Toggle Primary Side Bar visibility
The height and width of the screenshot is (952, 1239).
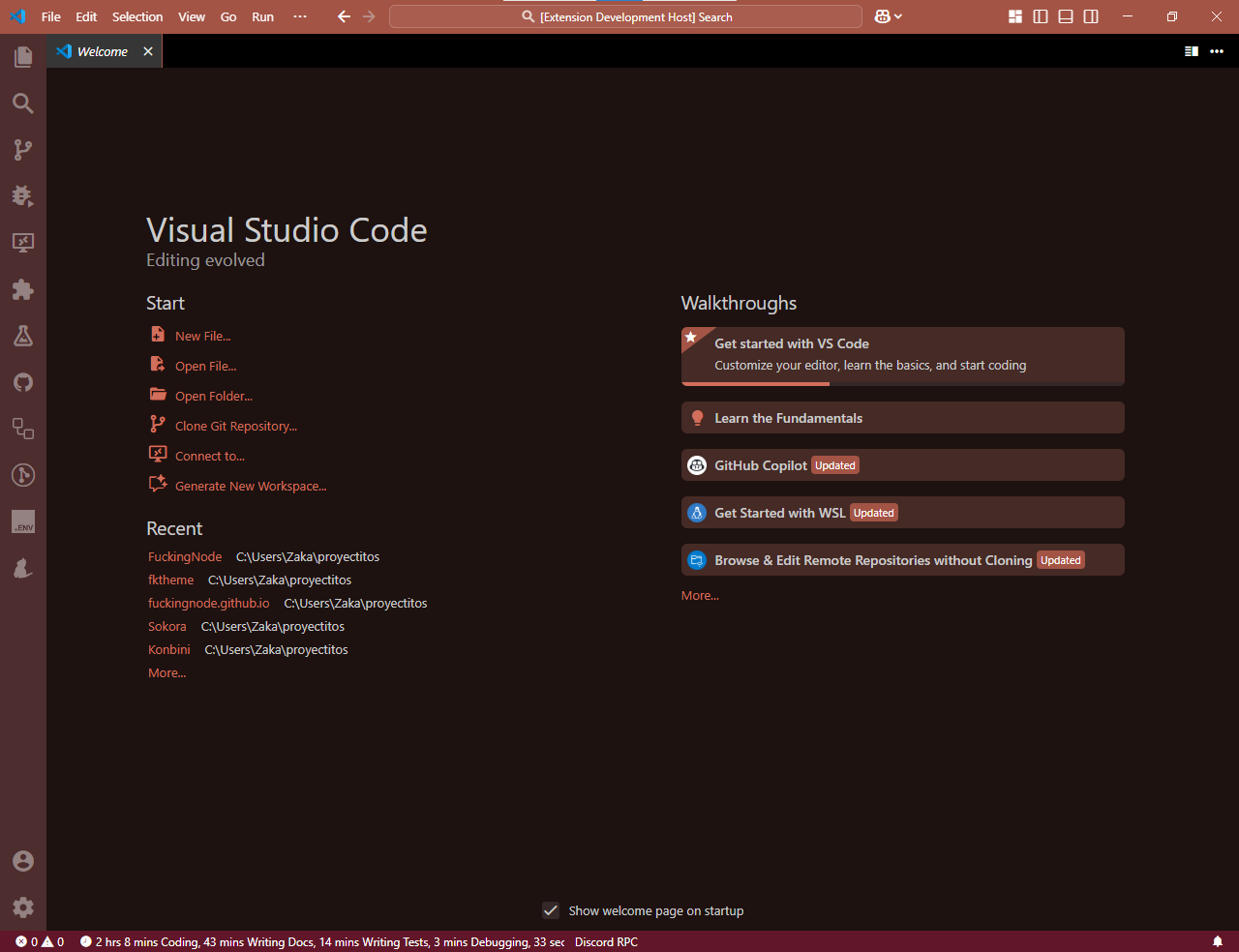[x=1041, y=16]
